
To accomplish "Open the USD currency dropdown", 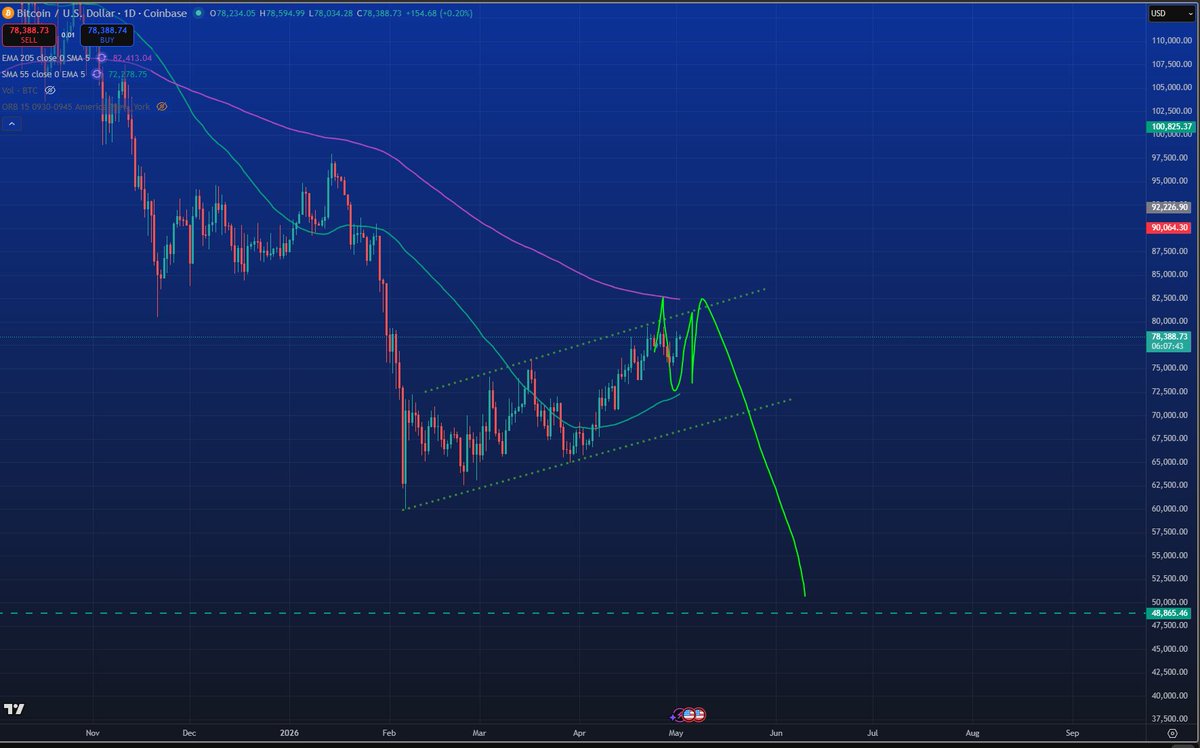I will coord(1173,13).
